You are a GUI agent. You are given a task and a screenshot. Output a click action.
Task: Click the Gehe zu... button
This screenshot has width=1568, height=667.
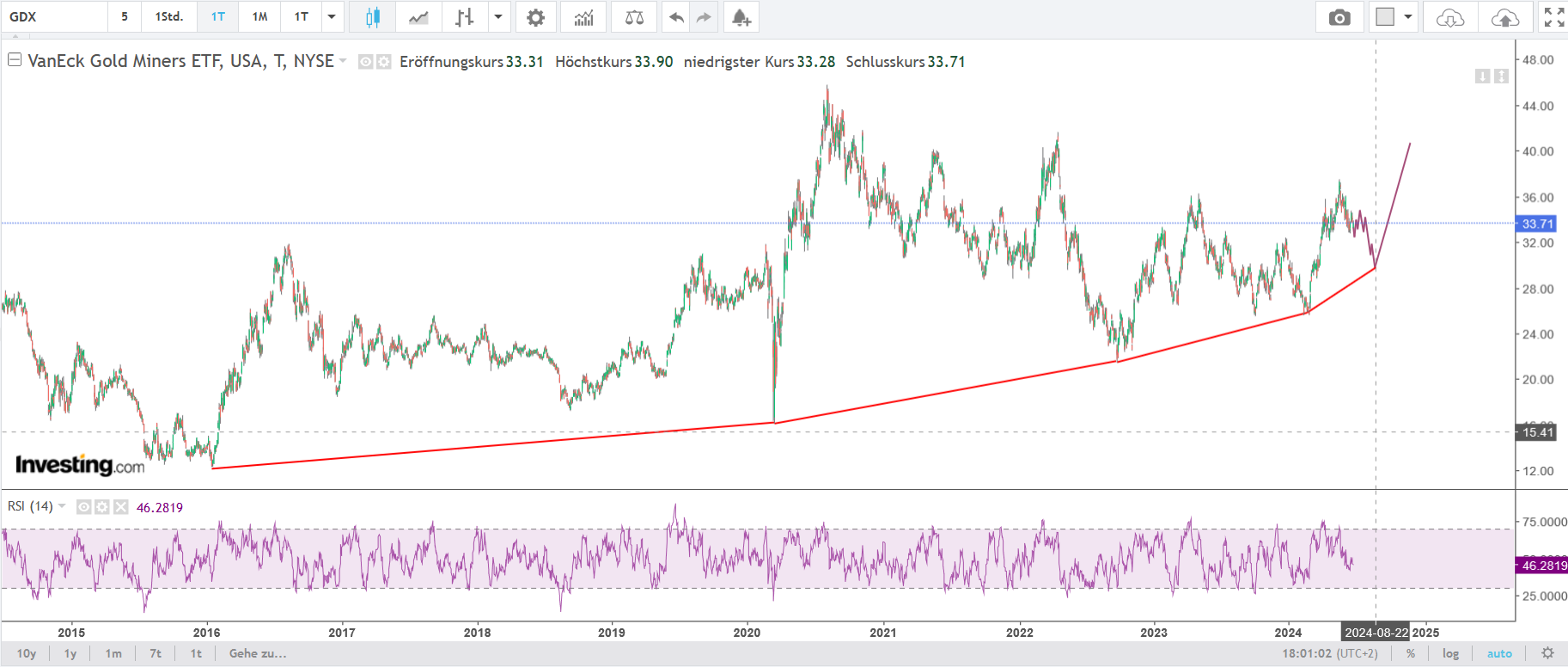tap(258, 653)
